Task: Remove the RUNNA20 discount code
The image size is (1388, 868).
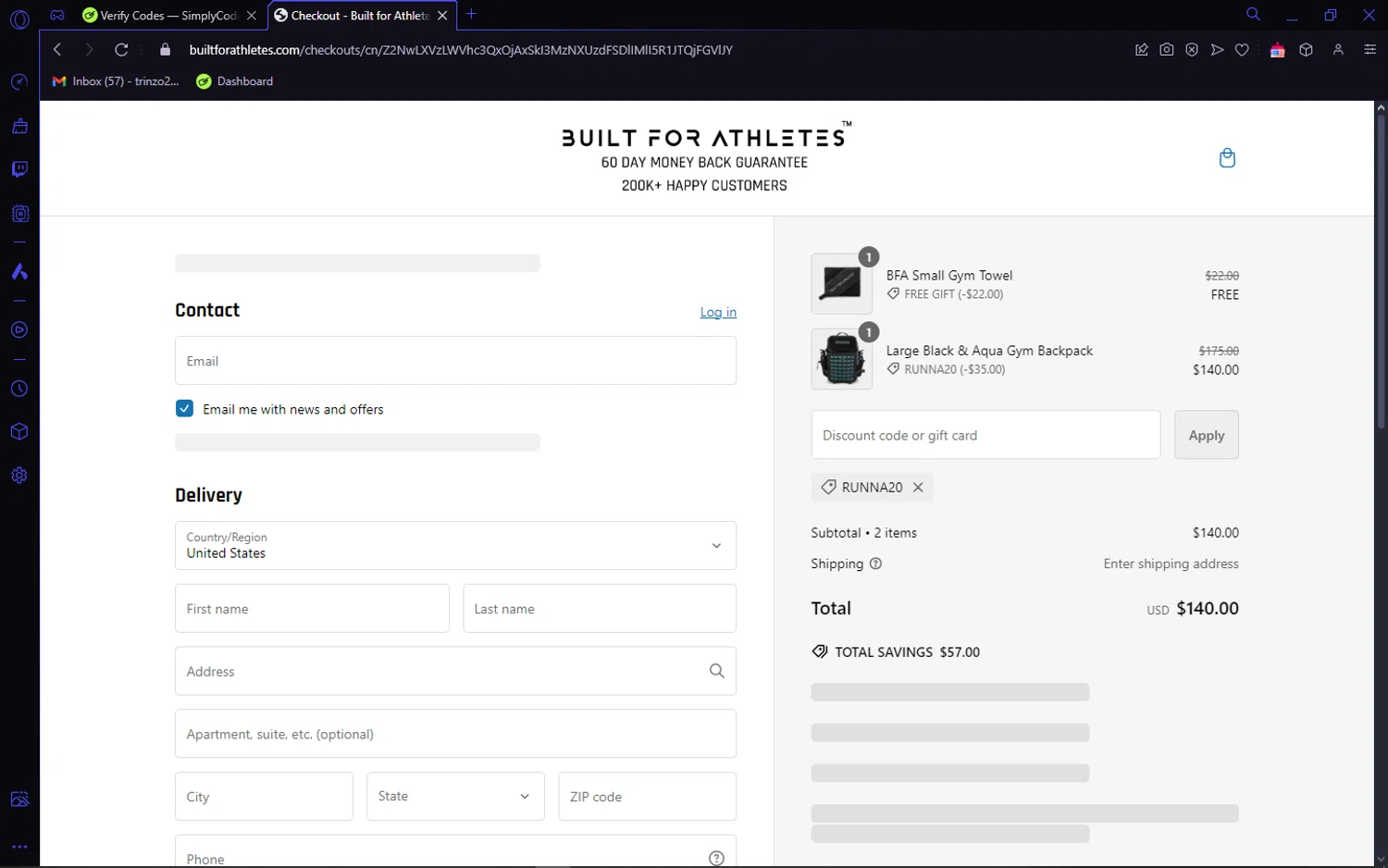Action: pos(918,487)
